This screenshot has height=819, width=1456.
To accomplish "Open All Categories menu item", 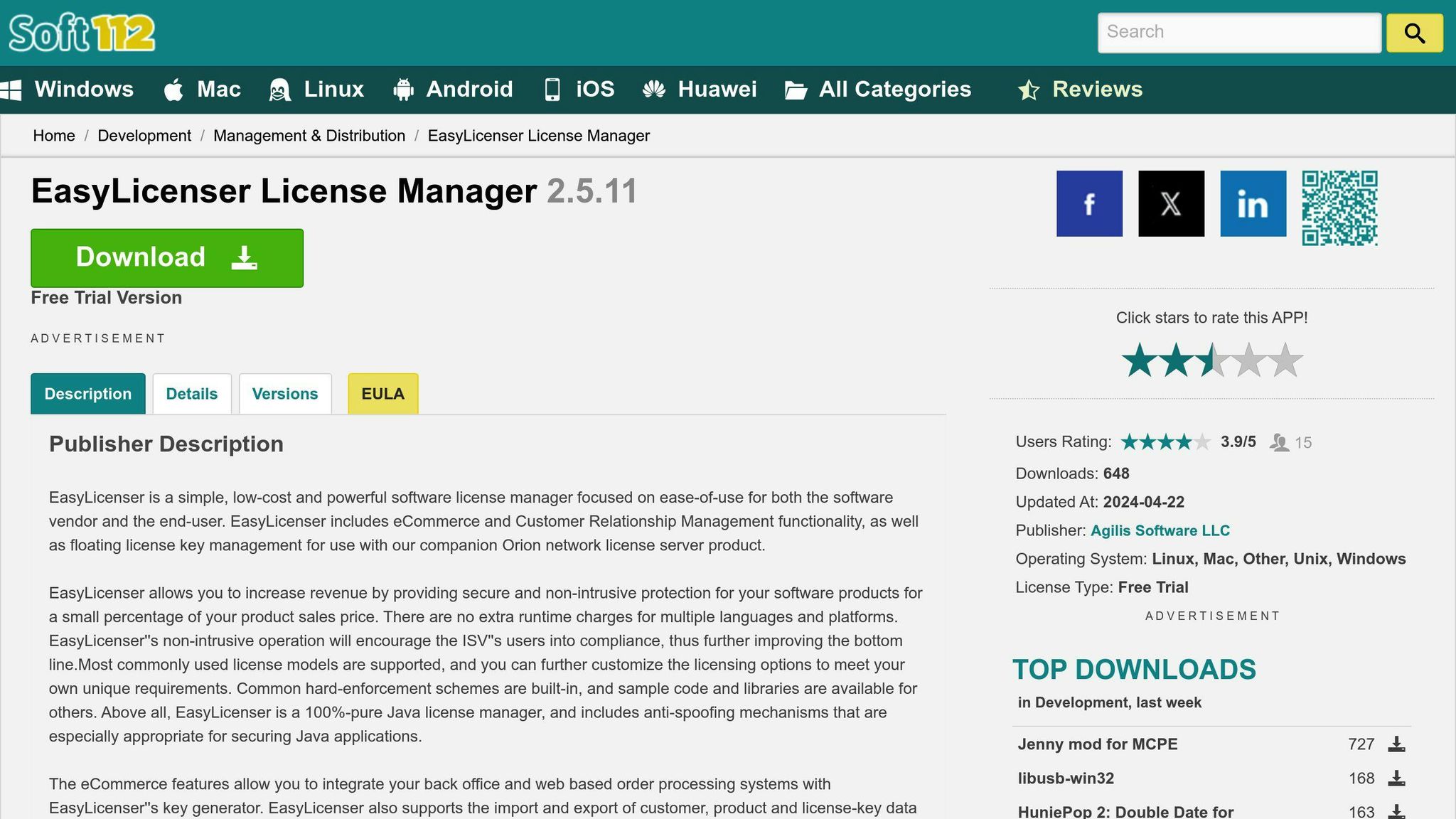I will (894, 90).
